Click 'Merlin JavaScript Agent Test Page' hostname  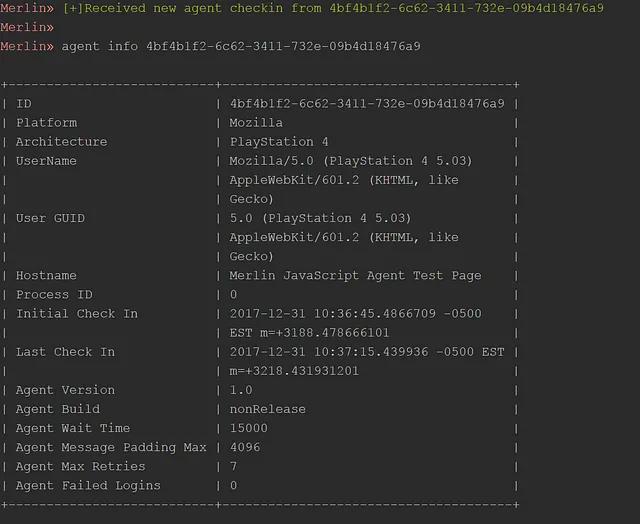[355, 275]
